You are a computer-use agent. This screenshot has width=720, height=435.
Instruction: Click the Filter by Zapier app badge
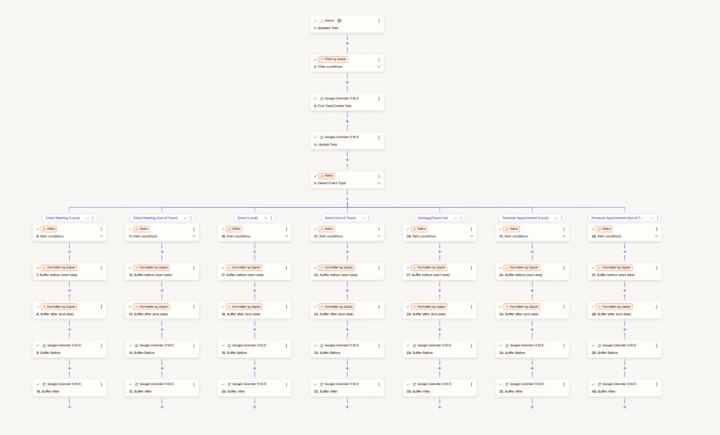point(333,59)
